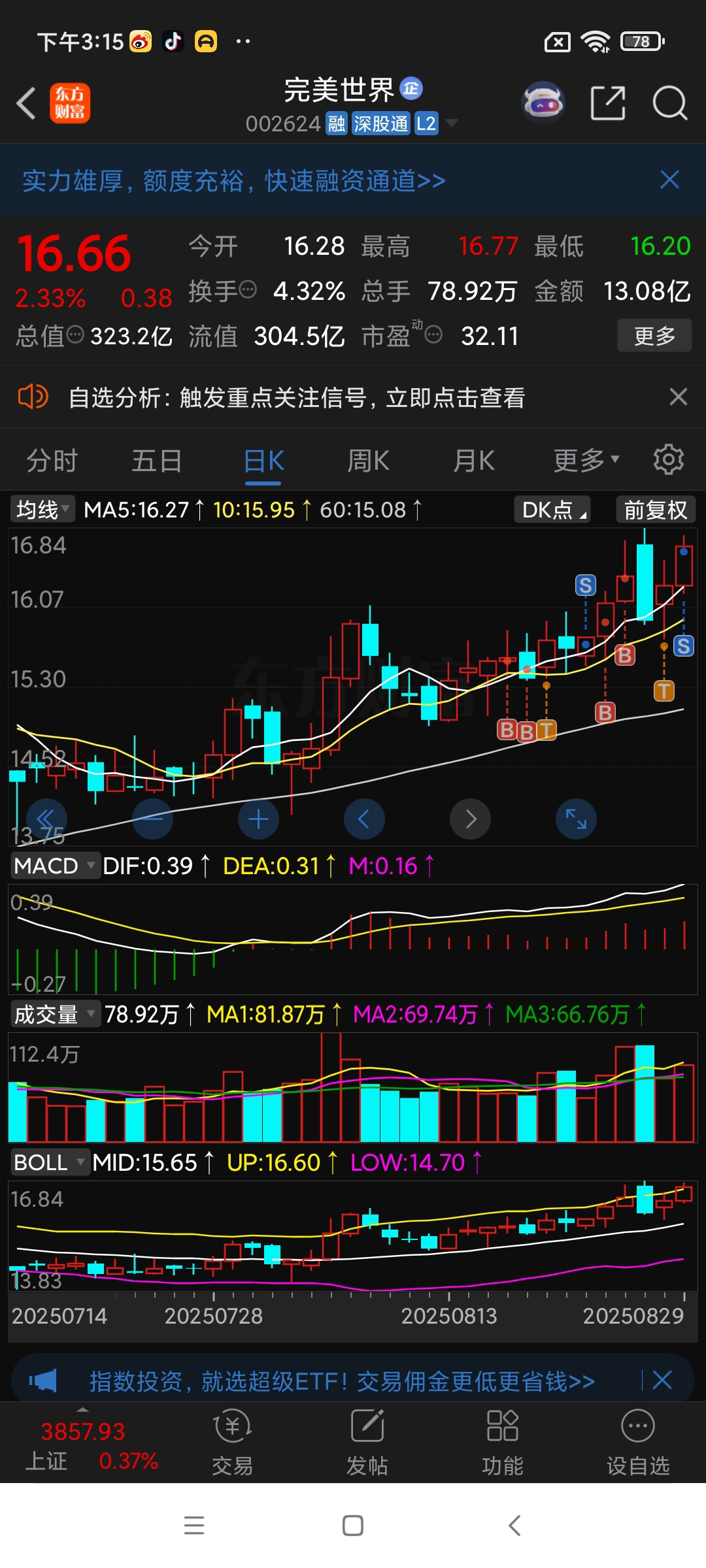Change 前复权 adjustment setting

tap(656, 510)
